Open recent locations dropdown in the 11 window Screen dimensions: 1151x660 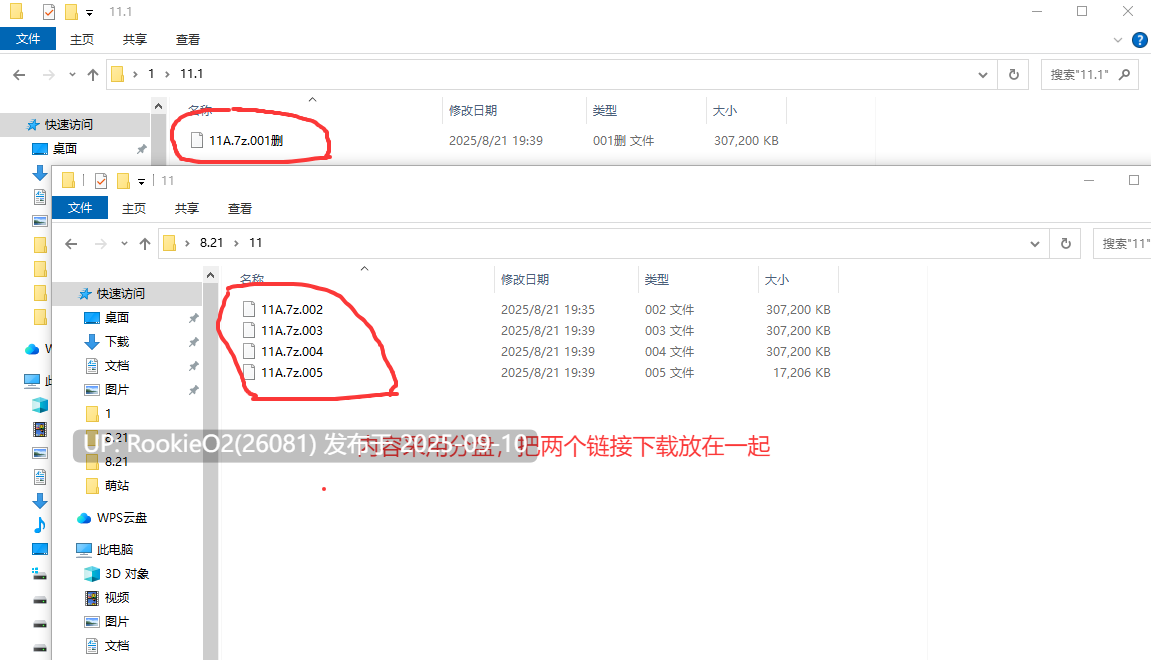(x=124, y=244)
